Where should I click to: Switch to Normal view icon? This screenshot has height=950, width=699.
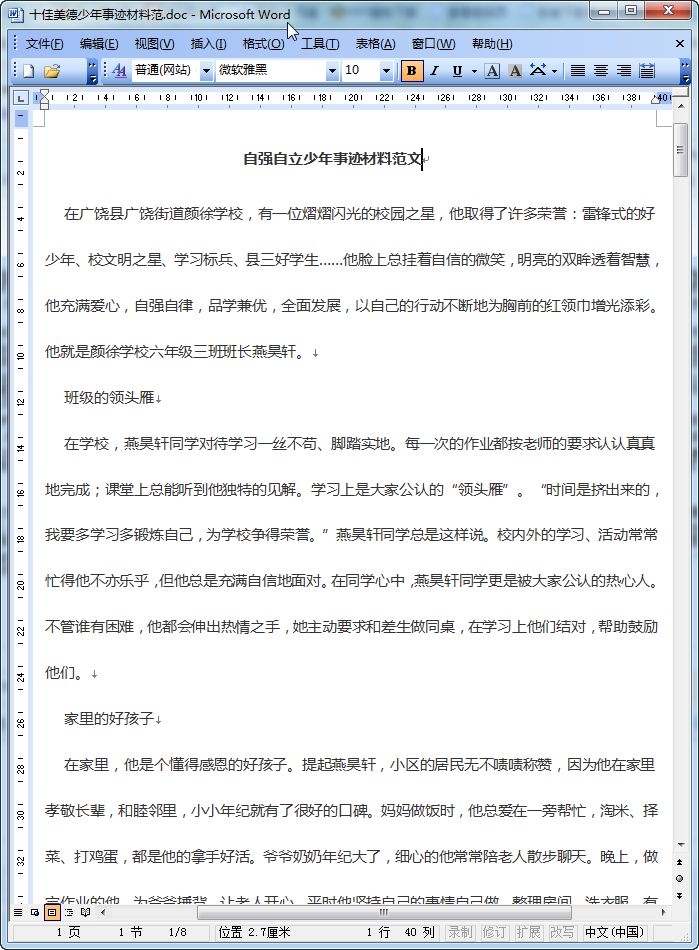click(x=18, y=912)
